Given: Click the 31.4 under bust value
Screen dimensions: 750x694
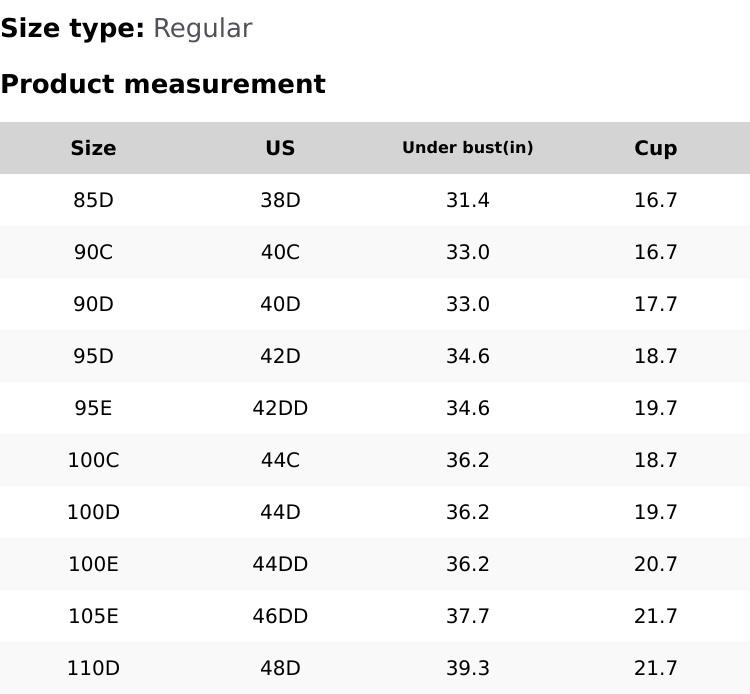Looking at the screenshot, I should point(467,200).
